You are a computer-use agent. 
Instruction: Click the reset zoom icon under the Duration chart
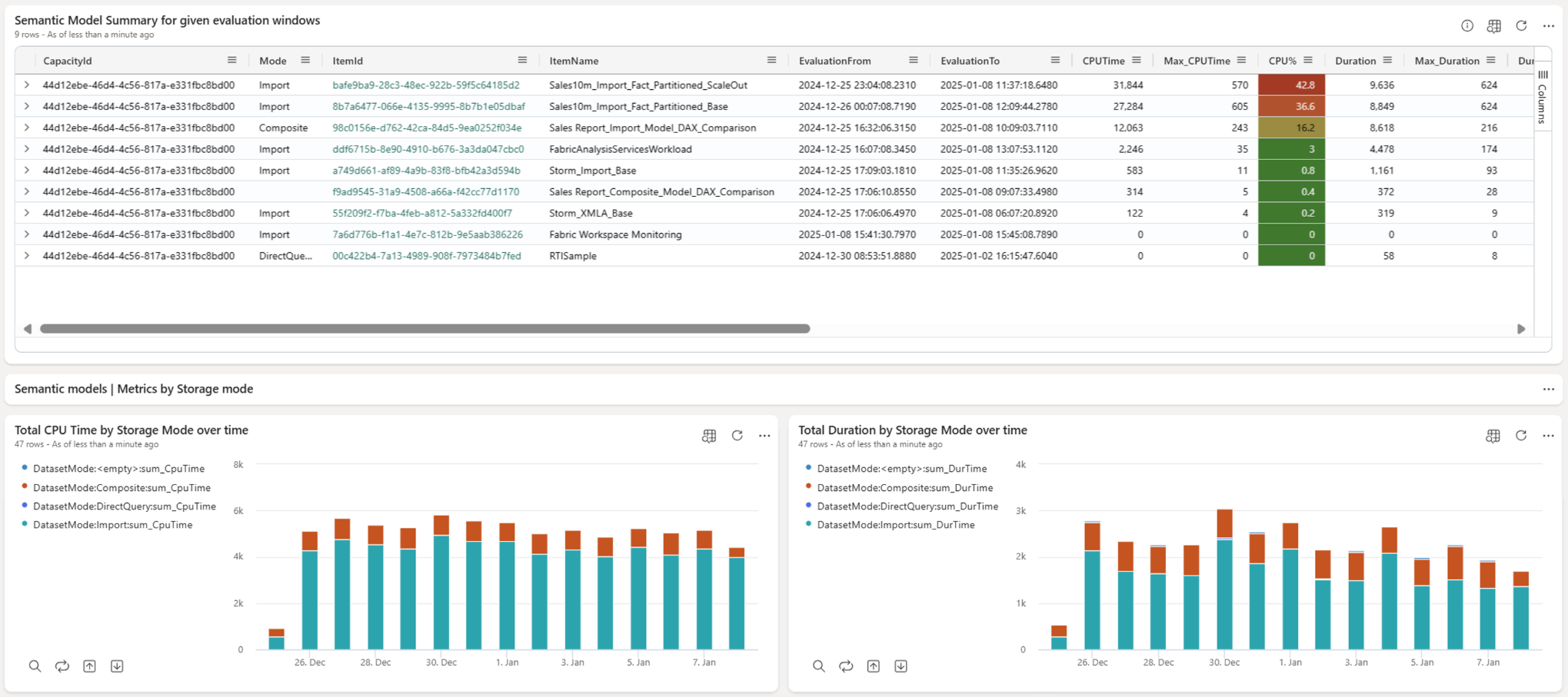click(x=846, y=666)
